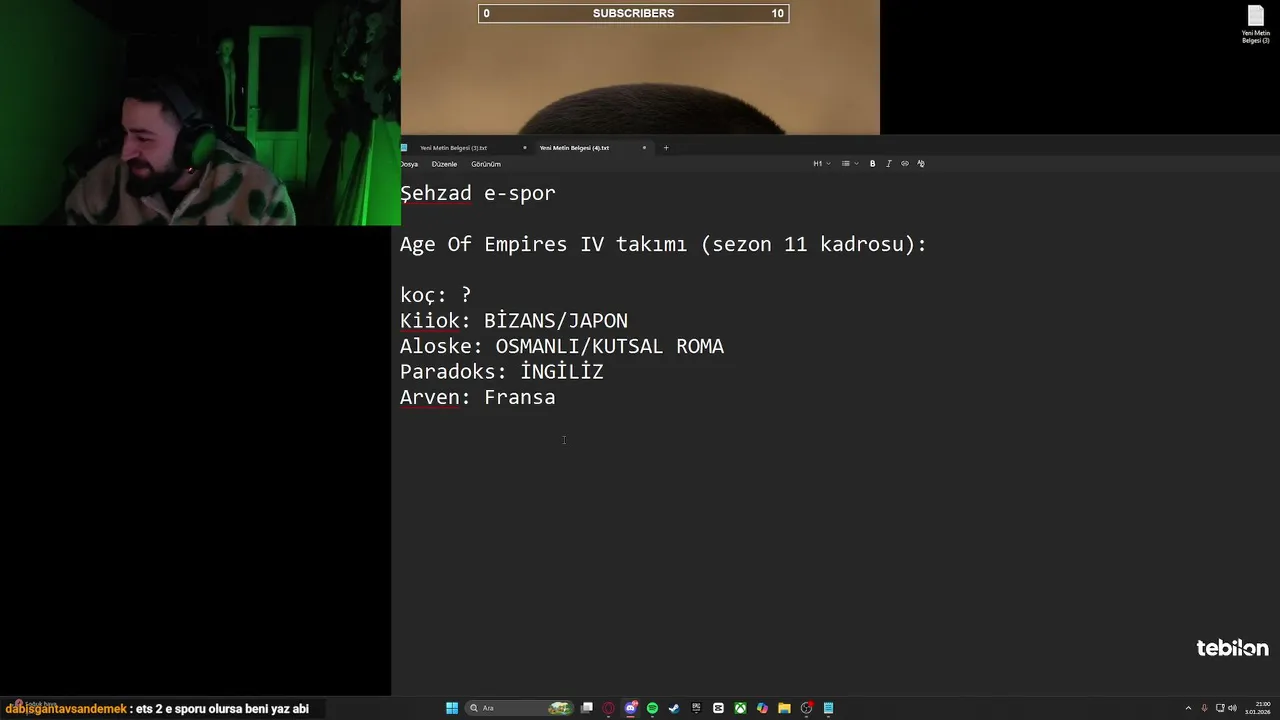Click the 'Aloske: OSMANLI/KUTSAL ROMA' line
The height and width of the screenshot is (720, 1280).
[562, 346]
